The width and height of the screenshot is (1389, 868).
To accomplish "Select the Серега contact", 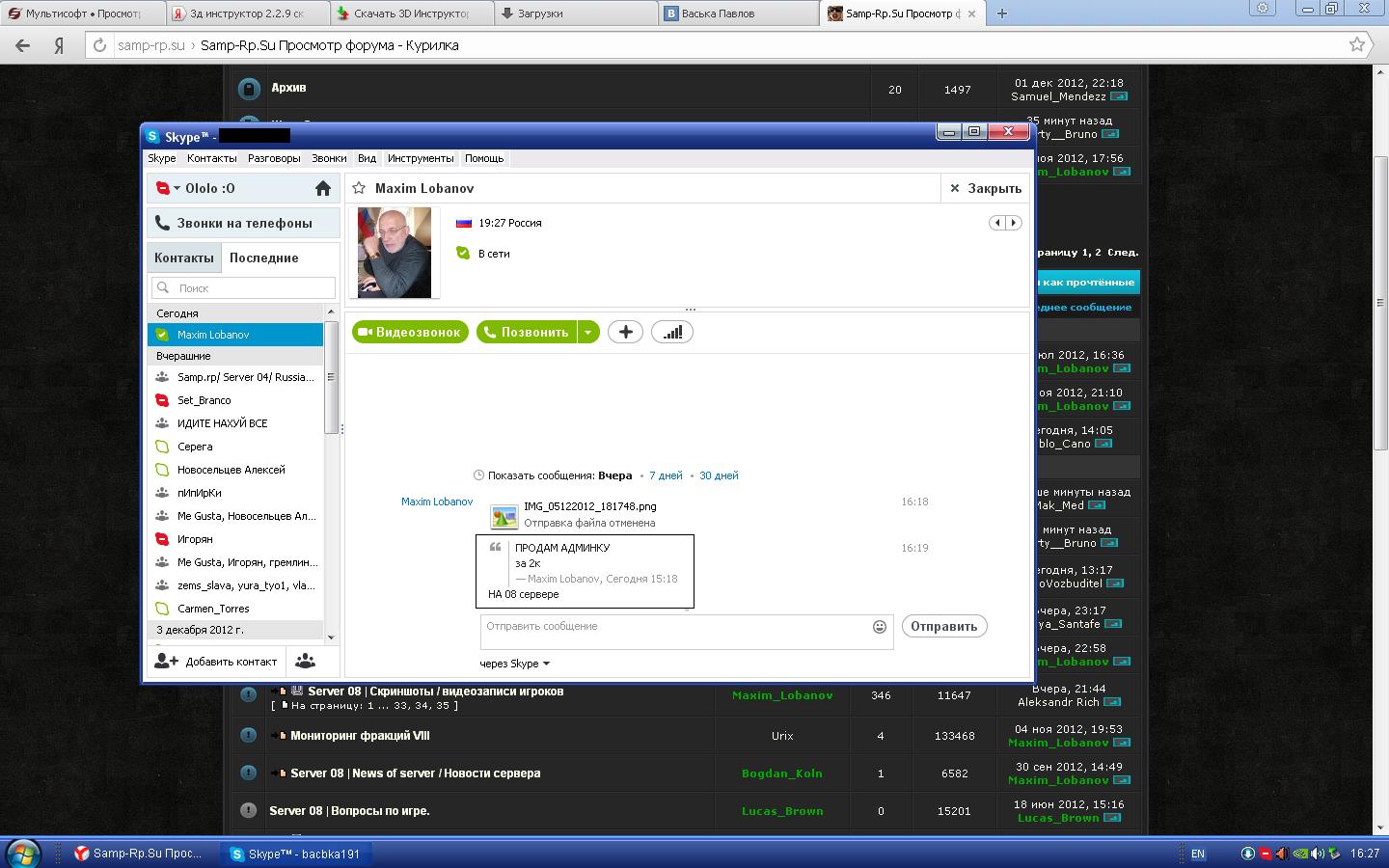I will (x=235, y=447).
